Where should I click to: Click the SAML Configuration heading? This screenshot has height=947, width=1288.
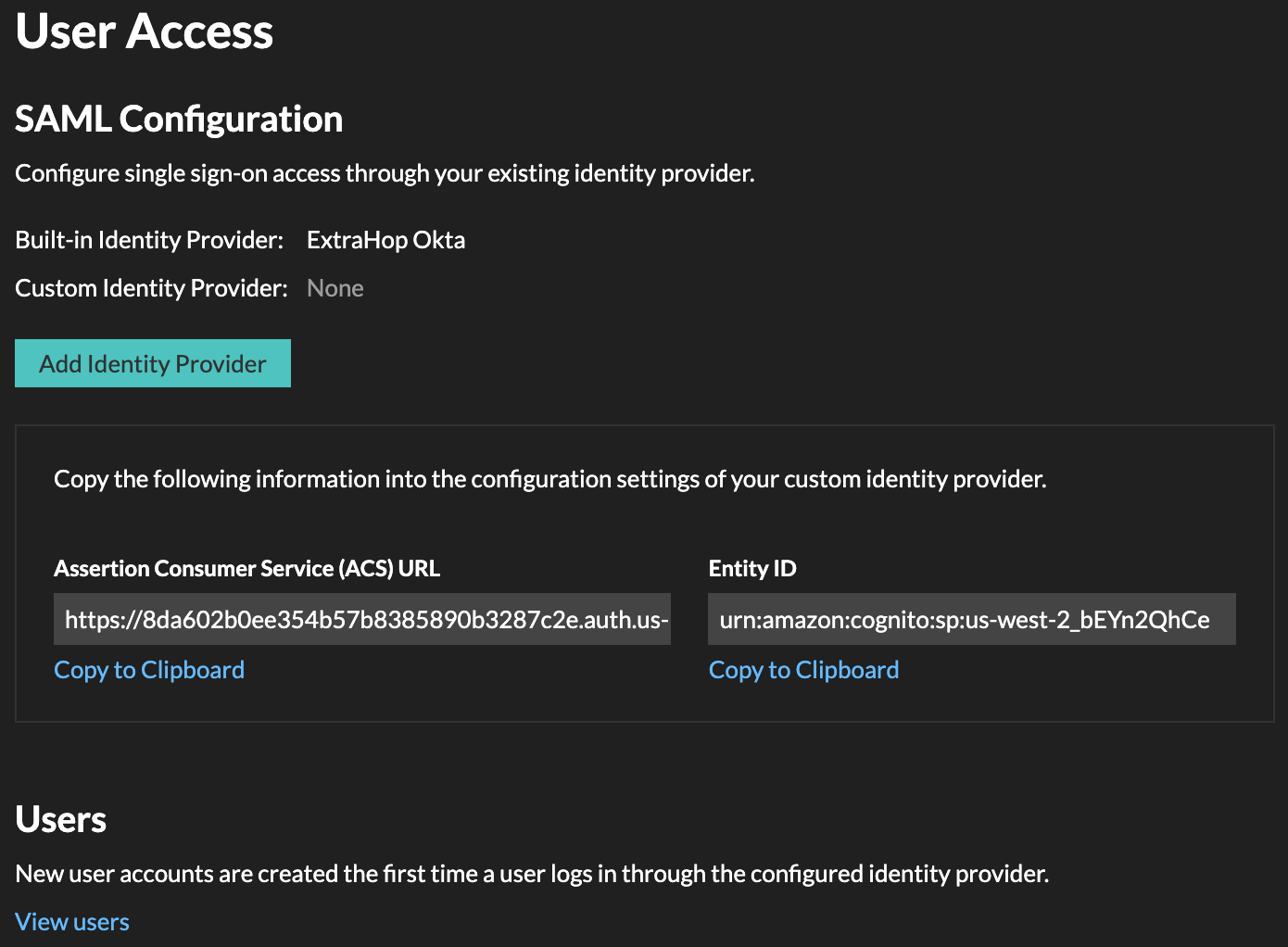(x=179, y=119)
